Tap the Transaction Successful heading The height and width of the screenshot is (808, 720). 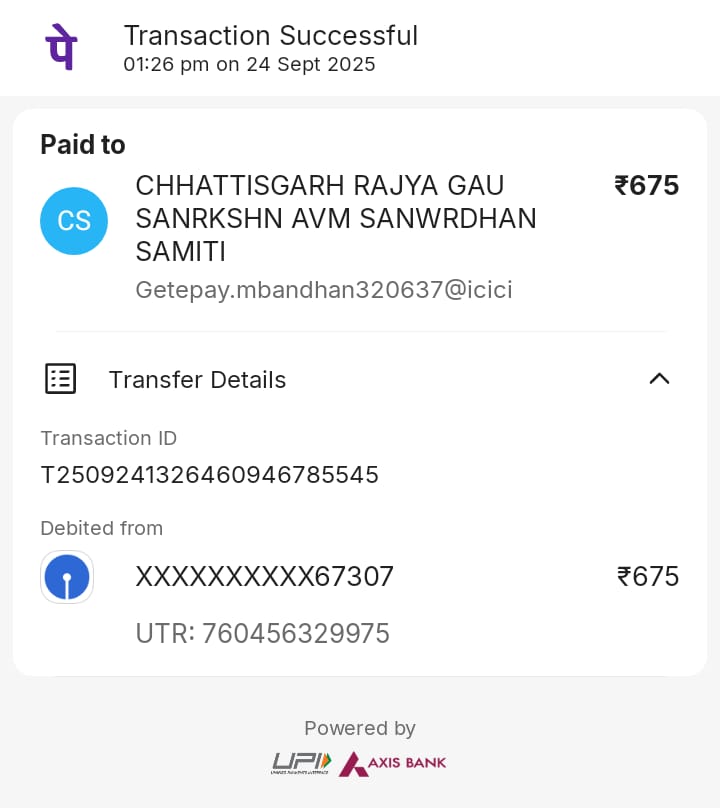(270, 35)
